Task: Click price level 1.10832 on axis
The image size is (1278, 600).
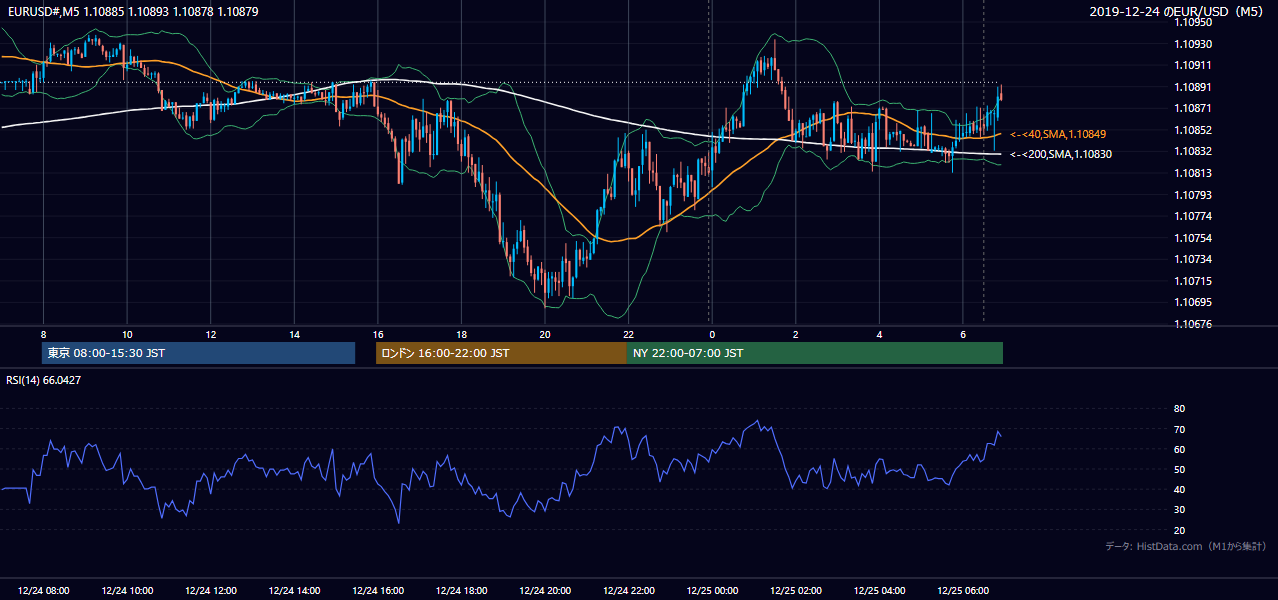Action: coord(1193,151)
